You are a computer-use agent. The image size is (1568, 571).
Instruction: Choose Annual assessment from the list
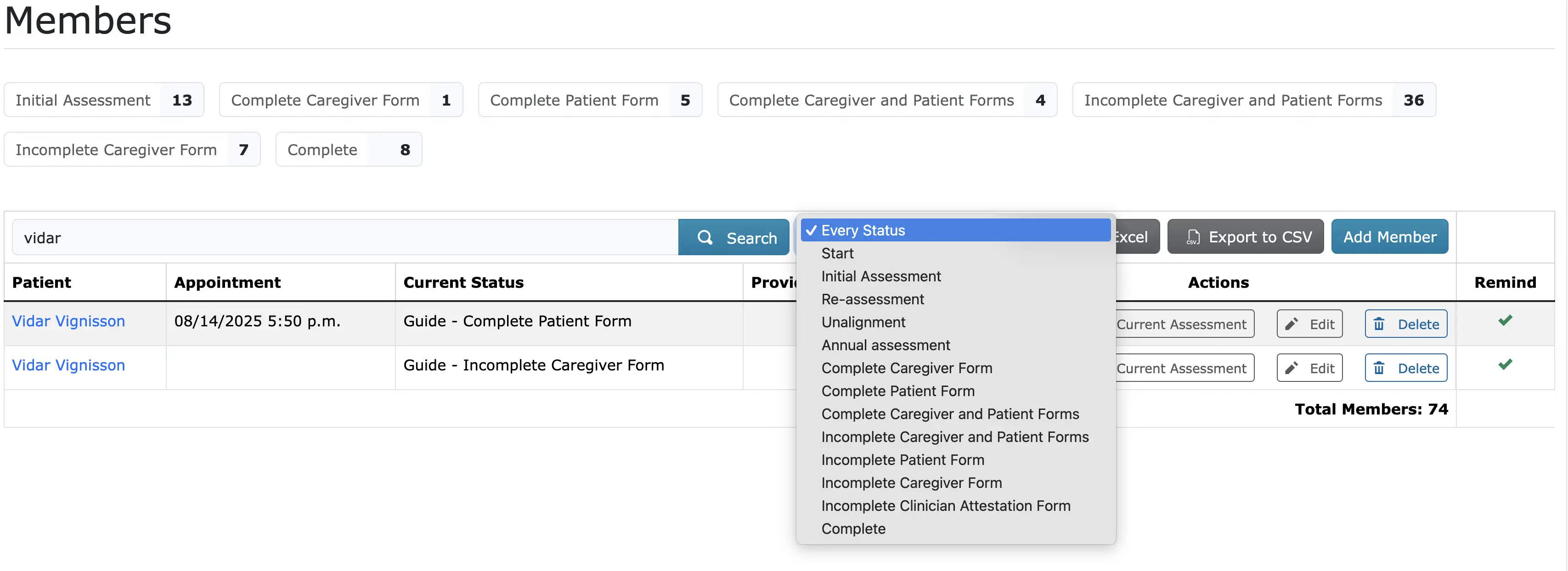click(956, 345)
